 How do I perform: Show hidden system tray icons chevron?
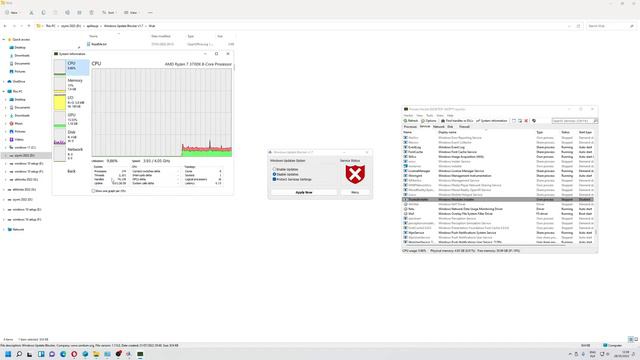(x=570, y=354)
